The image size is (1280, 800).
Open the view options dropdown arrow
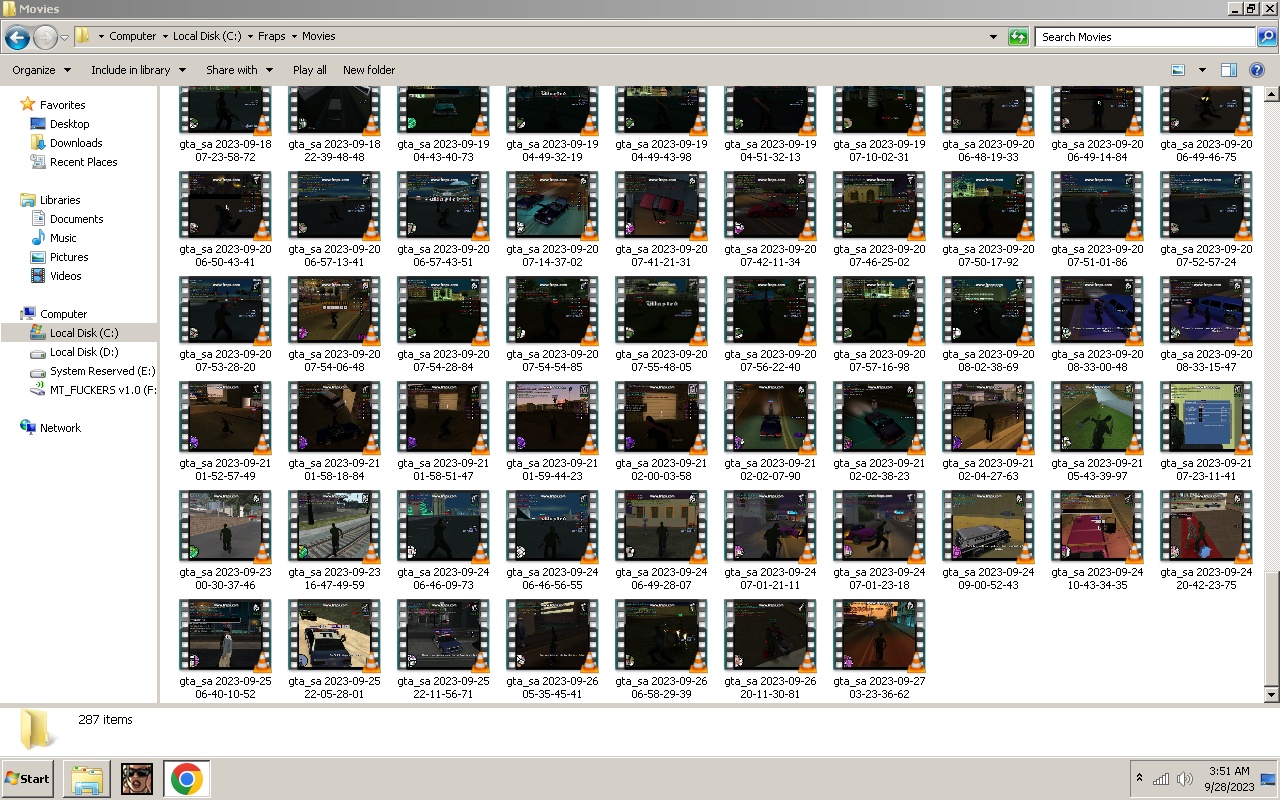point(1202,70)
